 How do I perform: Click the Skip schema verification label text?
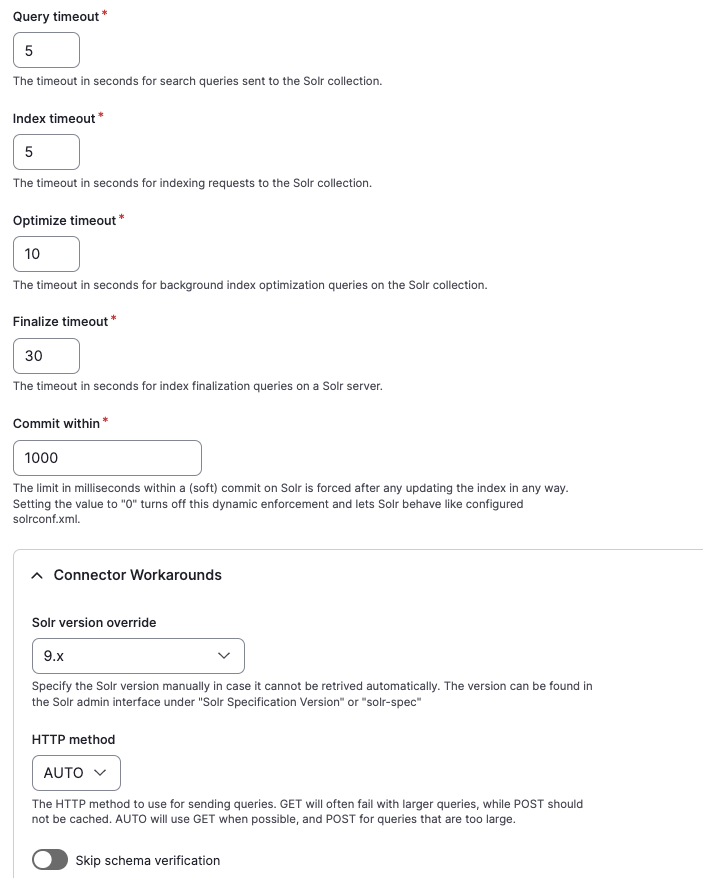(148, 861)
